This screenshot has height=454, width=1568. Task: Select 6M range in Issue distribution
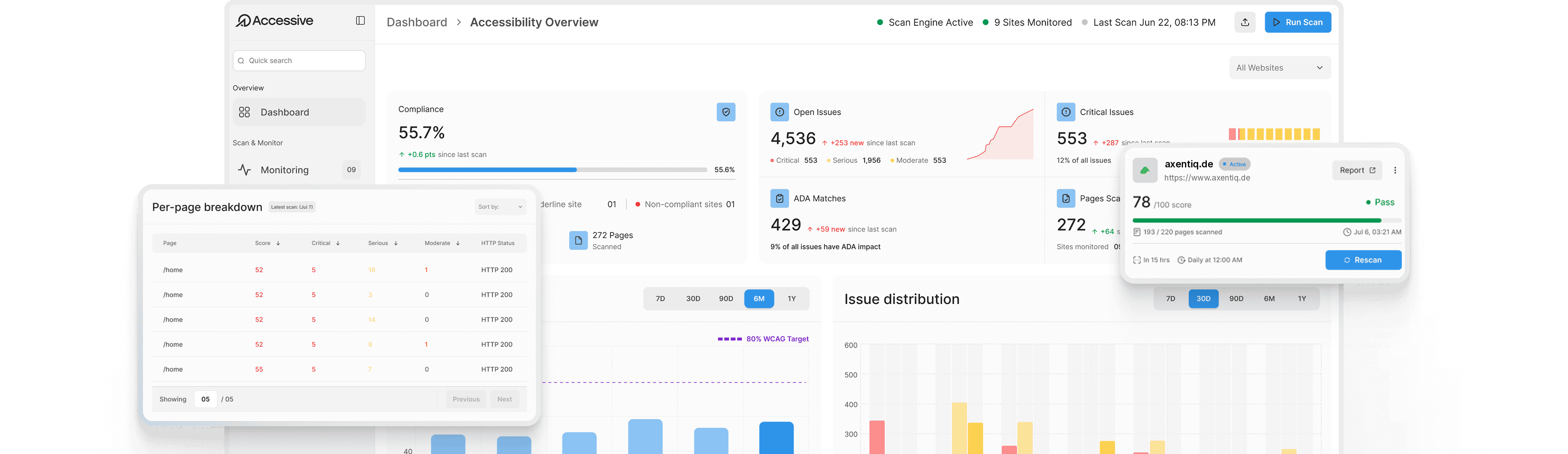click(x=1269, y=299)
